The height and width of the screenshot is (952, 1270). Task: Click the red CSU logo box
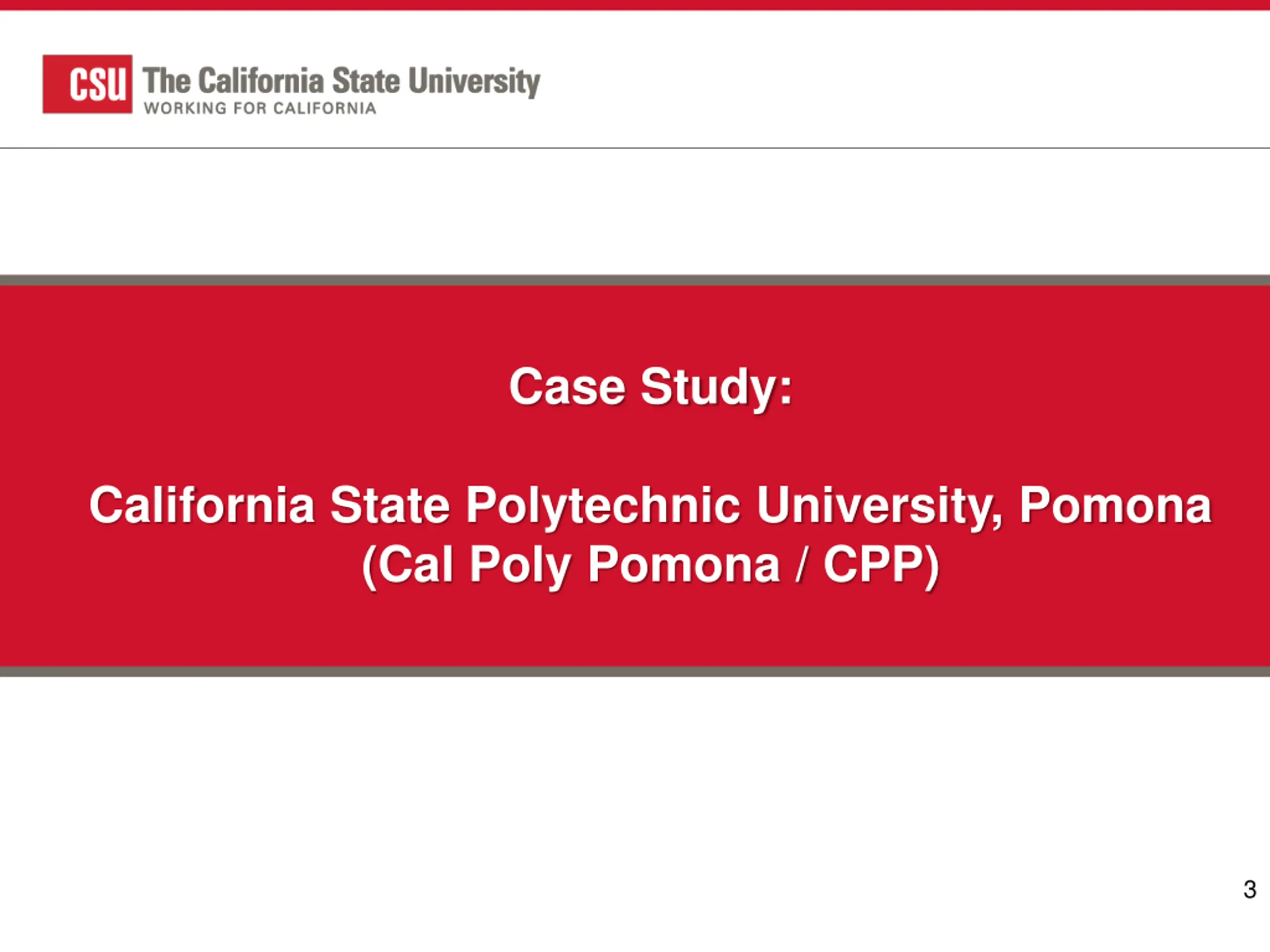point(87,84)
